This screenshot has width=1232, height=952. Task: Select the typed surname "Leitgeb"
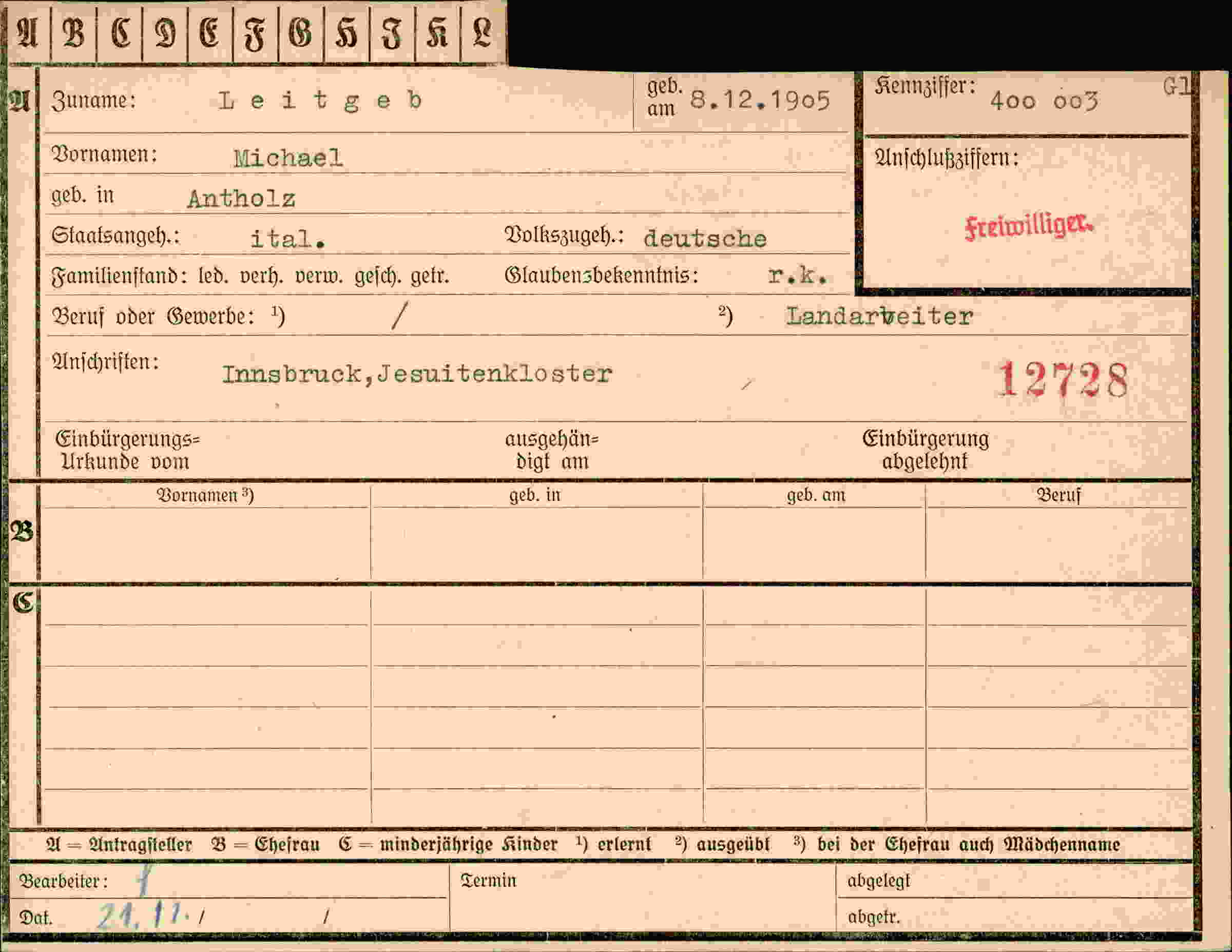pos(320,101)
